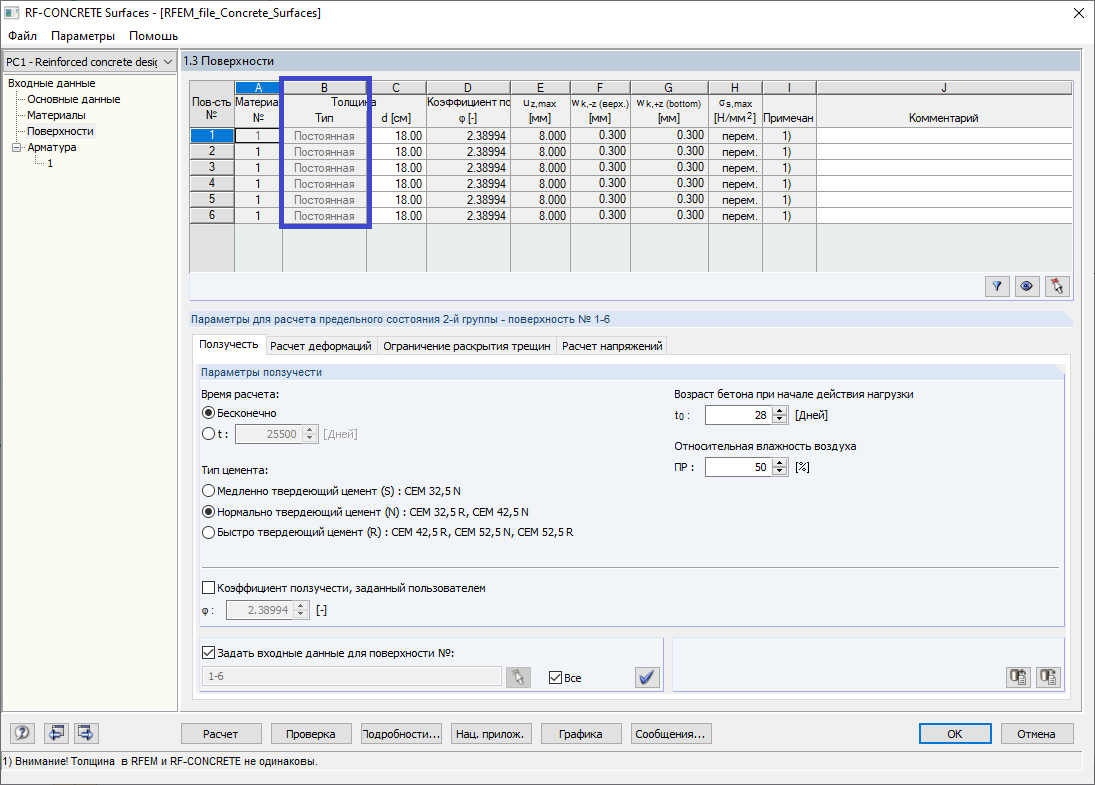The width and height of the screenshot is (1095, 785).
Task: Decrease t0 concrete age spinner down
Action: 780,419
